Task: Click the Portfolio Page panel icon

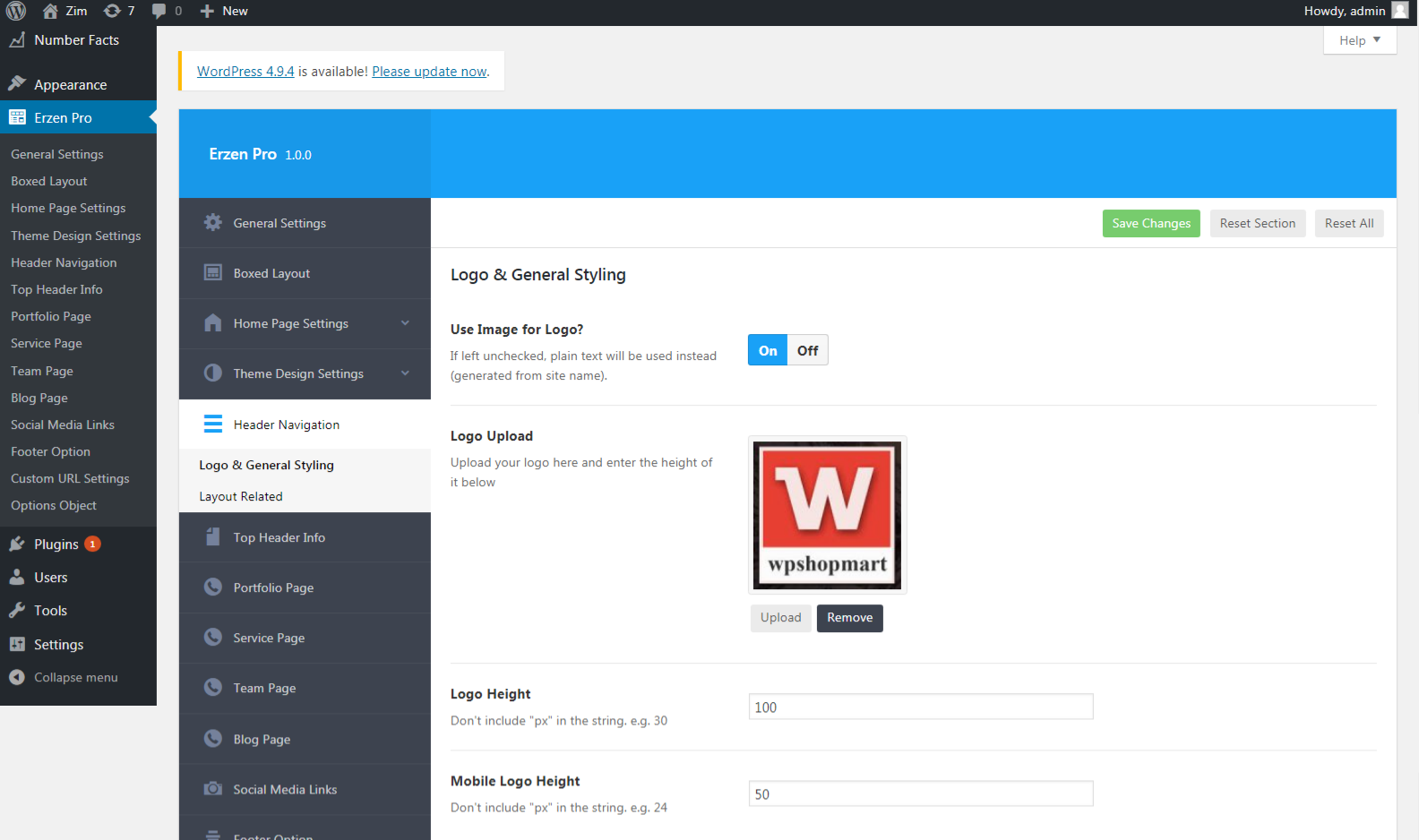Action: pos(213,587)
